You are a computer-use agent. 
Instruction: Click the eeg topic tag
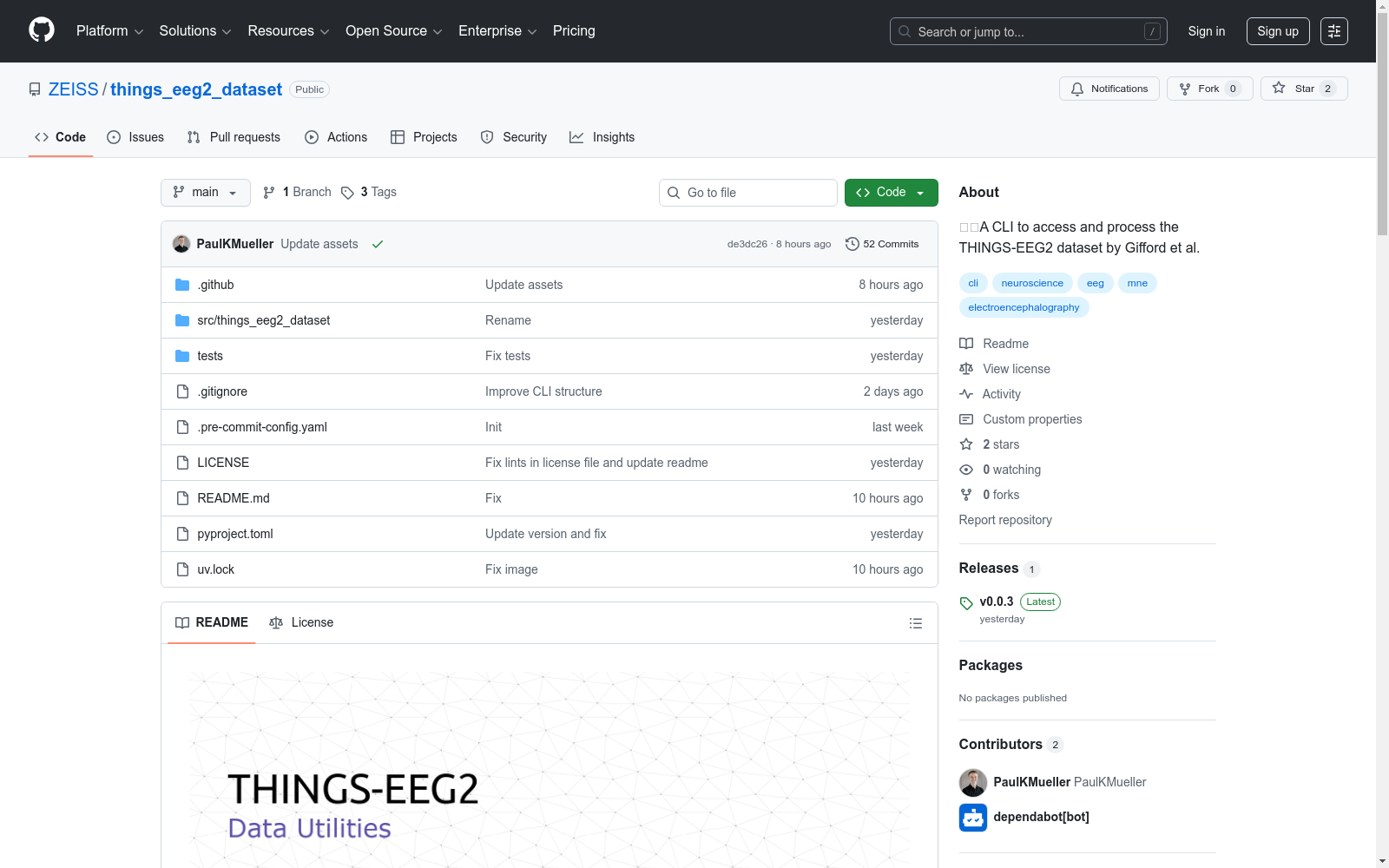[x=1096, y=283]
